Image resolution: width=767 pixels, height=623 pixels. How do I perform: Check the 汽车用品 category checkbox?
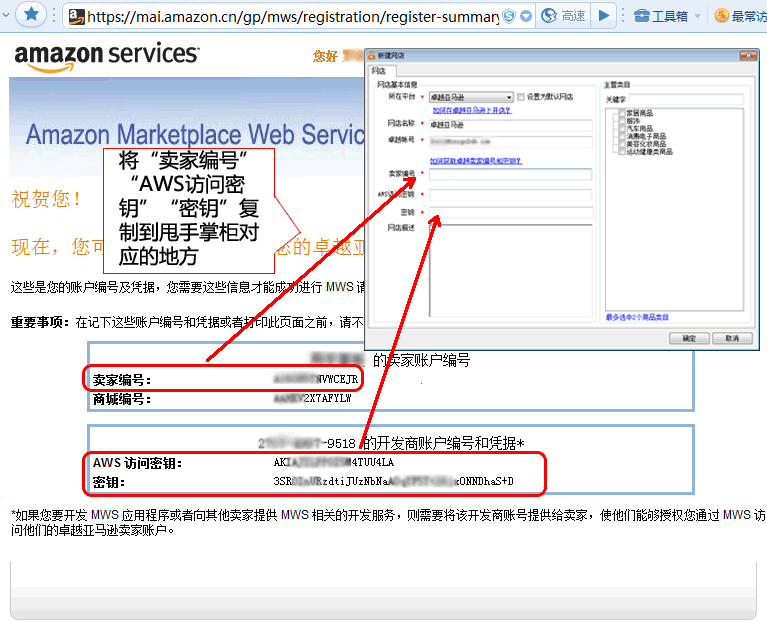(x=622, y=128)
